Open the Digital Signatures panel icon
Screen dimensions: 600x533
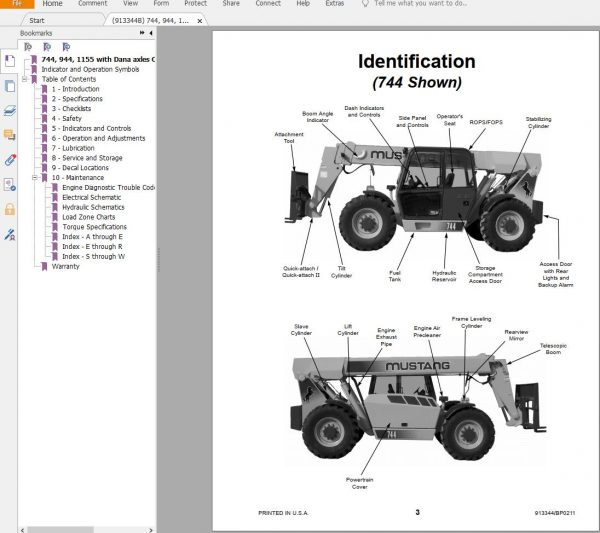(9, 234)
